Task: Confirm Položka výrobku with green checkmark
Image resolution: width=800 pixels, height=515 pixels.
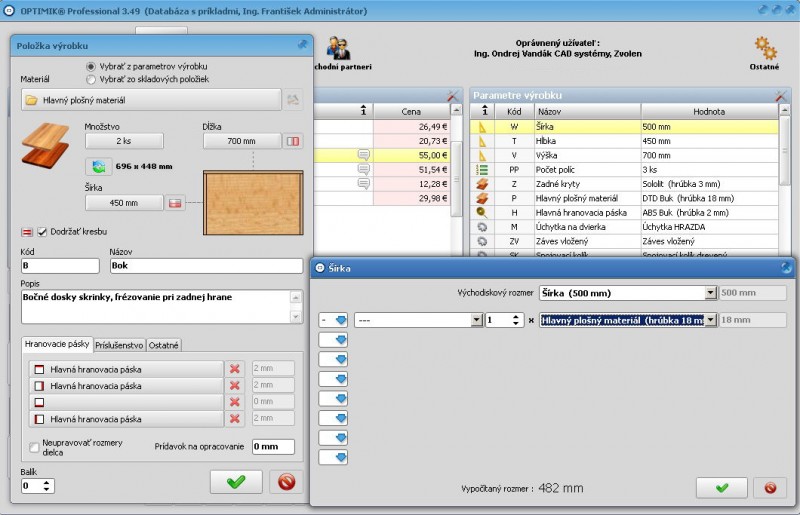Action: [236, 481]
